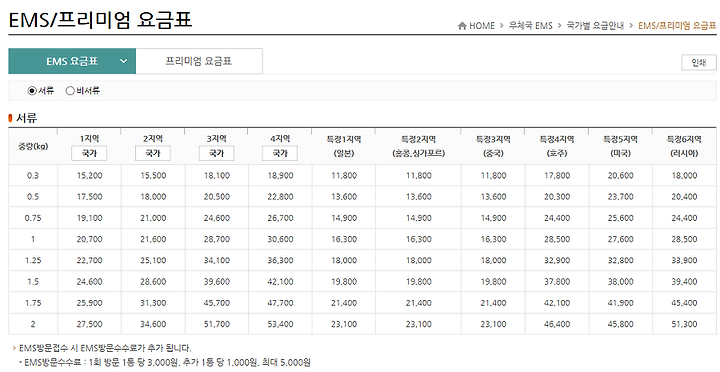The height and width of the screenshot is (372, 720).
Task: Click the 41,900 price cell
Action: 620,303
